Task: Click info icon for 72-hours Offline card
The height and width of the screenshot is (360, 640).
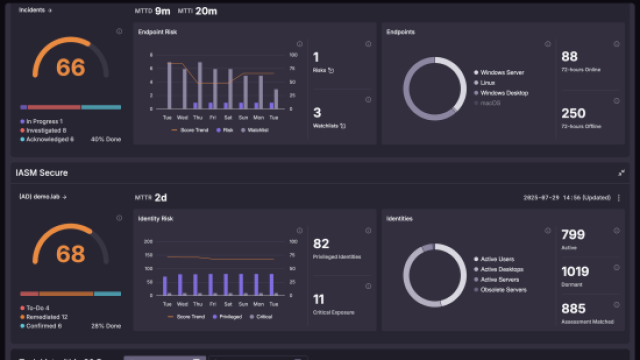Action: [616, 101]
